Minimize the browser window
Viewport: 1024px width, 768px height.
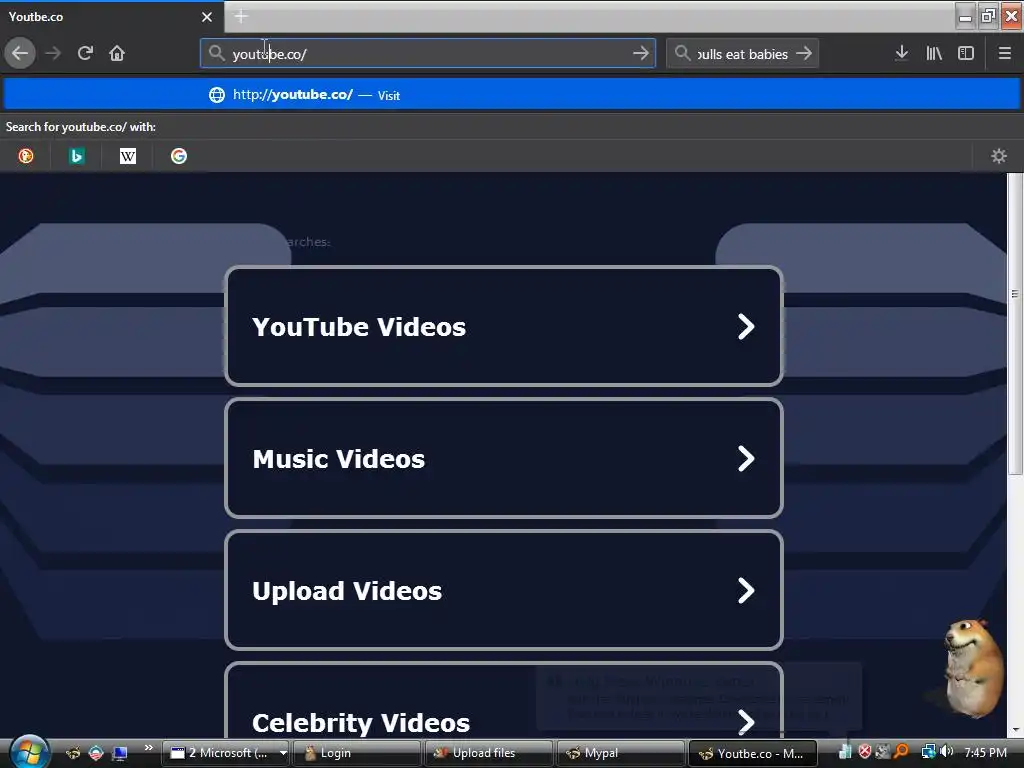click(965, 16)
